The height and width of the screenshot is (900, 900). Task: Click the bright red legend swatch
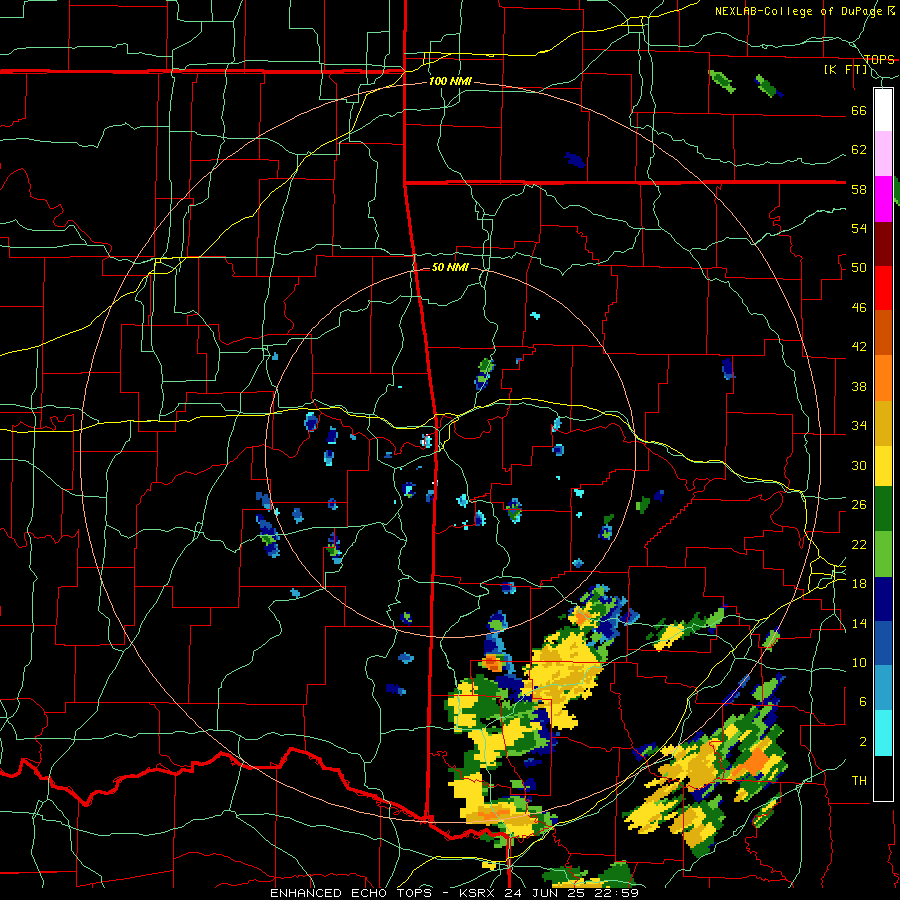pyautogui.click(x=883, y=288)
